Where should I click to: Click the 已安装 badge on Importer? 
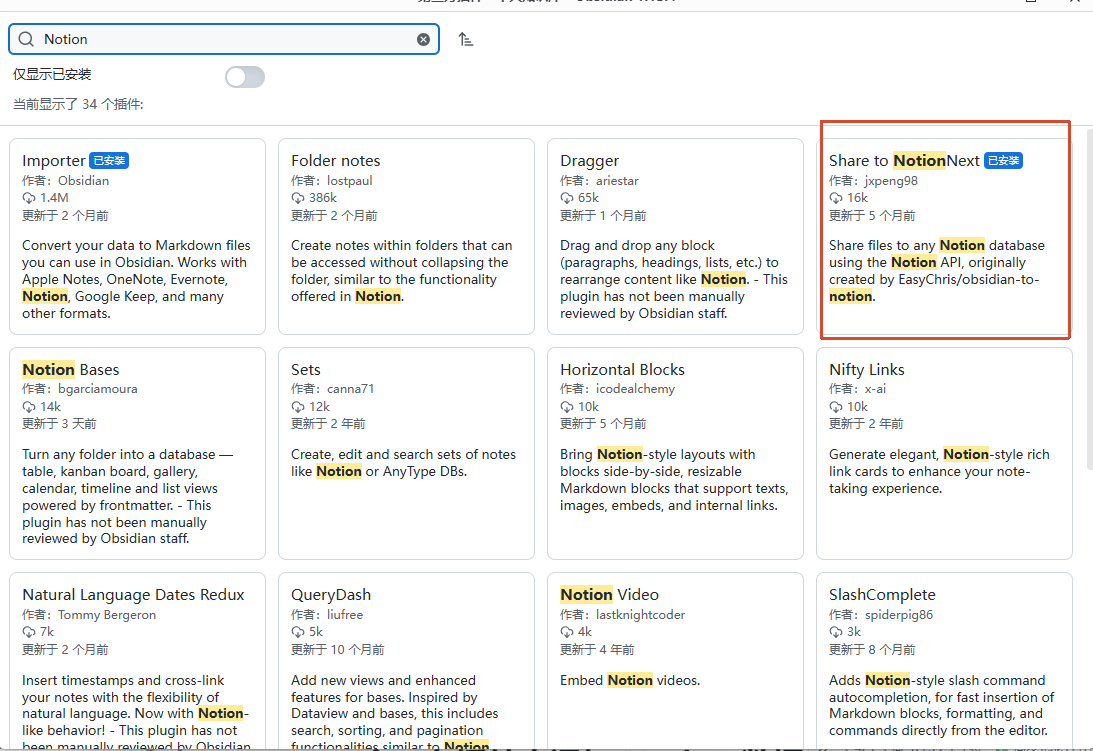109,160
